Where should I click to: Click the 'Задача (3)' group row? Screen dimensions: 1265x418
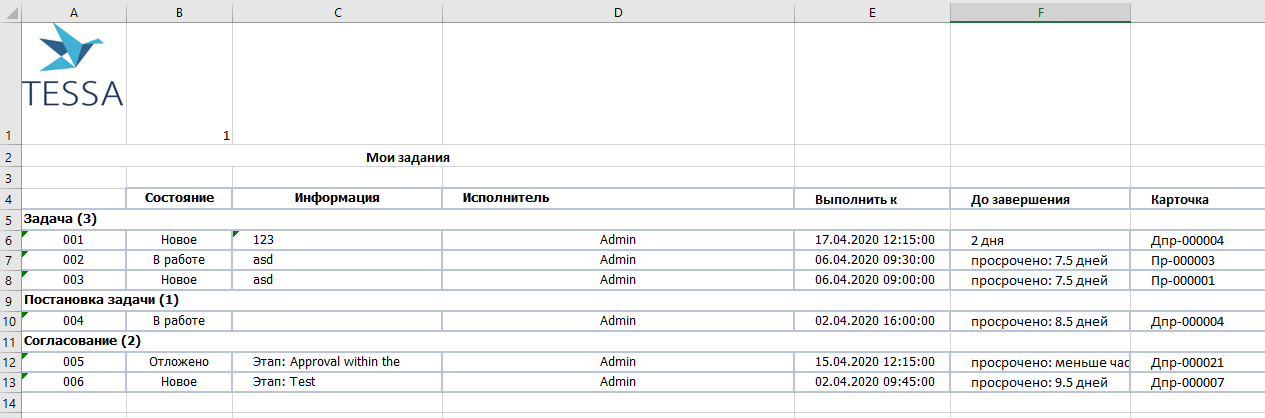pyautogui.click(x=60, y=219)
